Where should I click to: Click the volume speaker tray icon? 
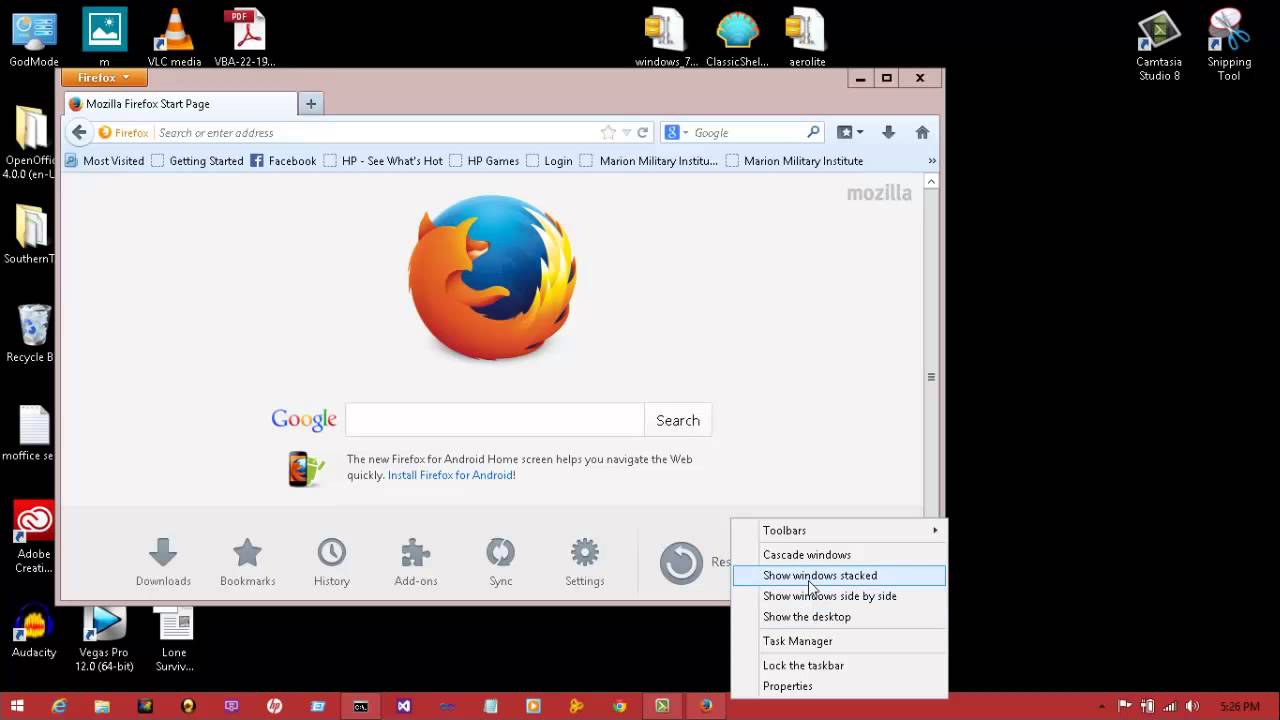click(x=1192, y=706)
